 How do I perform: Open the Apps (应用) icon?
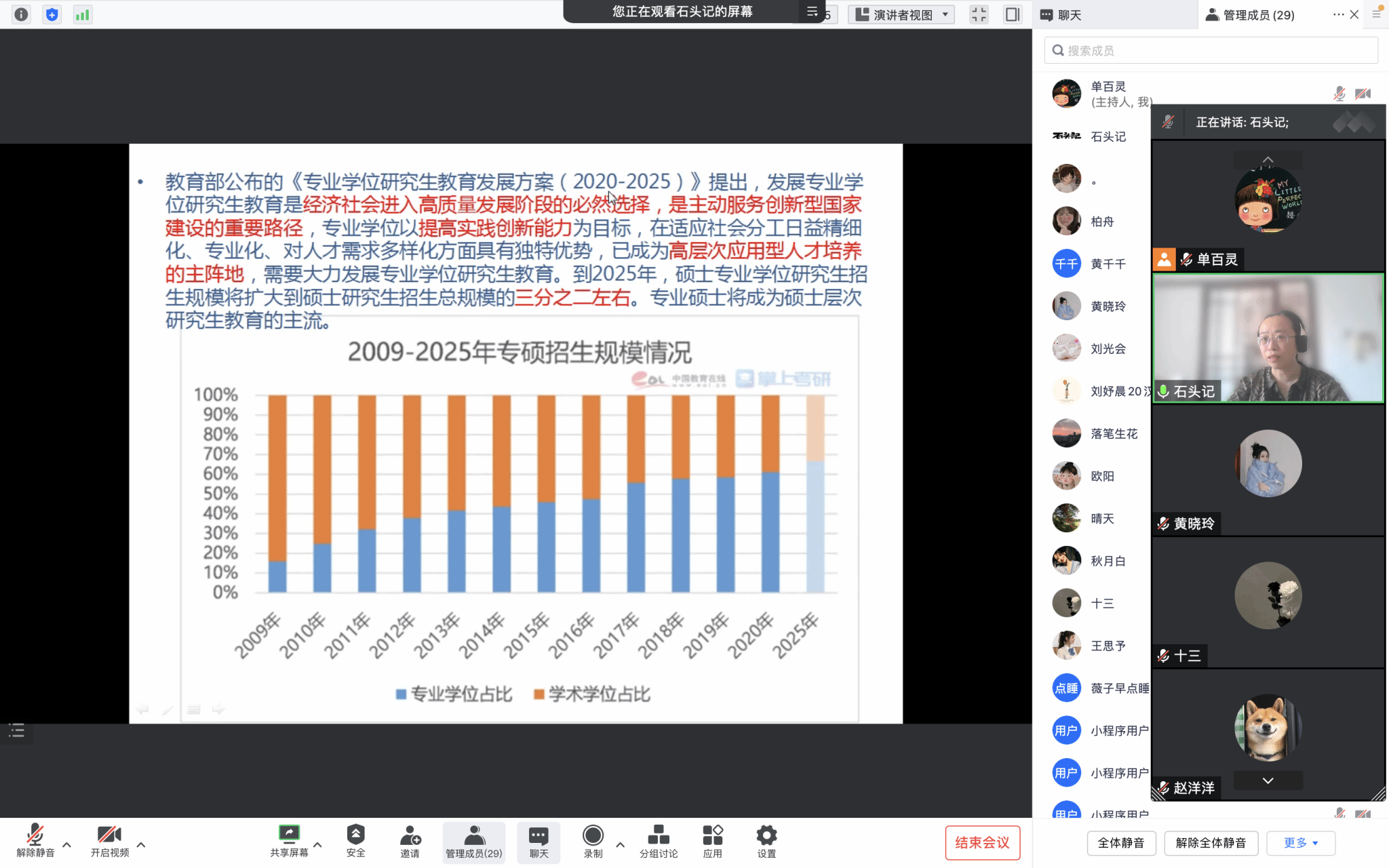tap(712, 835)
